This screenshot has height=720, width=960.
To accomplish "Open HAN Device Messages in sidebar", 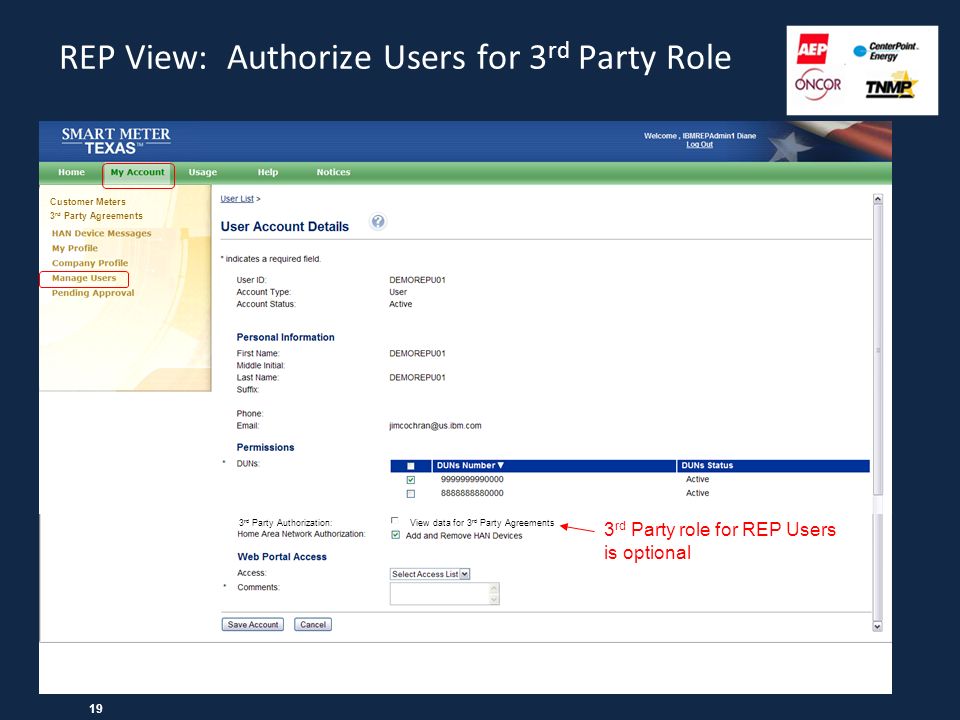I will [x=101, y=233].
